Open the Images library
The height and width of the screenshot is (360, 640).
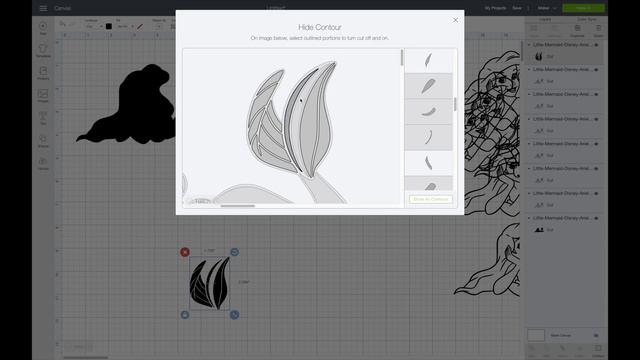pos(43,96)
